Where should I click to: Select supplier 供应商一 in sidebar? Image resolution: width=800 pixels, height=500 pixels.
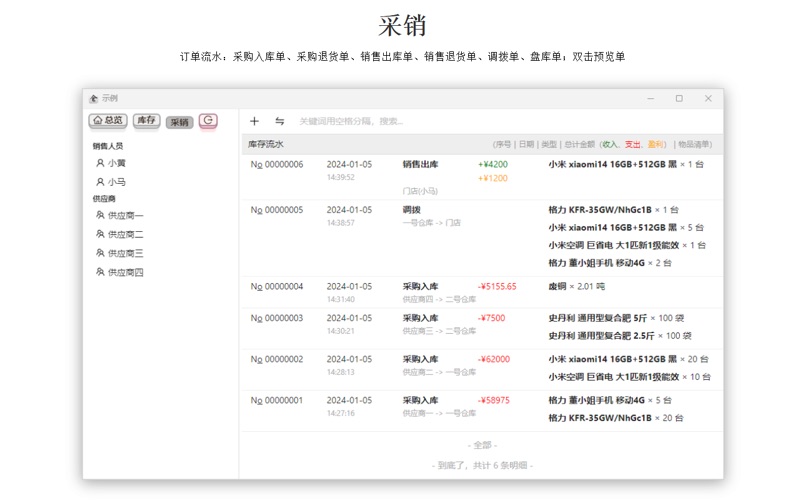[125, 215]
